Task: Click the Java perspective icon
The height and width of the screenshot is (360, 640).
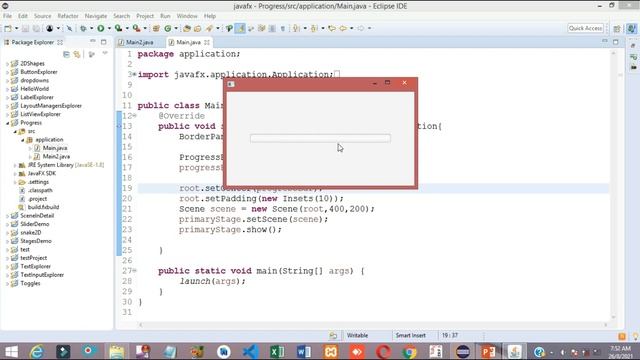Action: [631, 28]
